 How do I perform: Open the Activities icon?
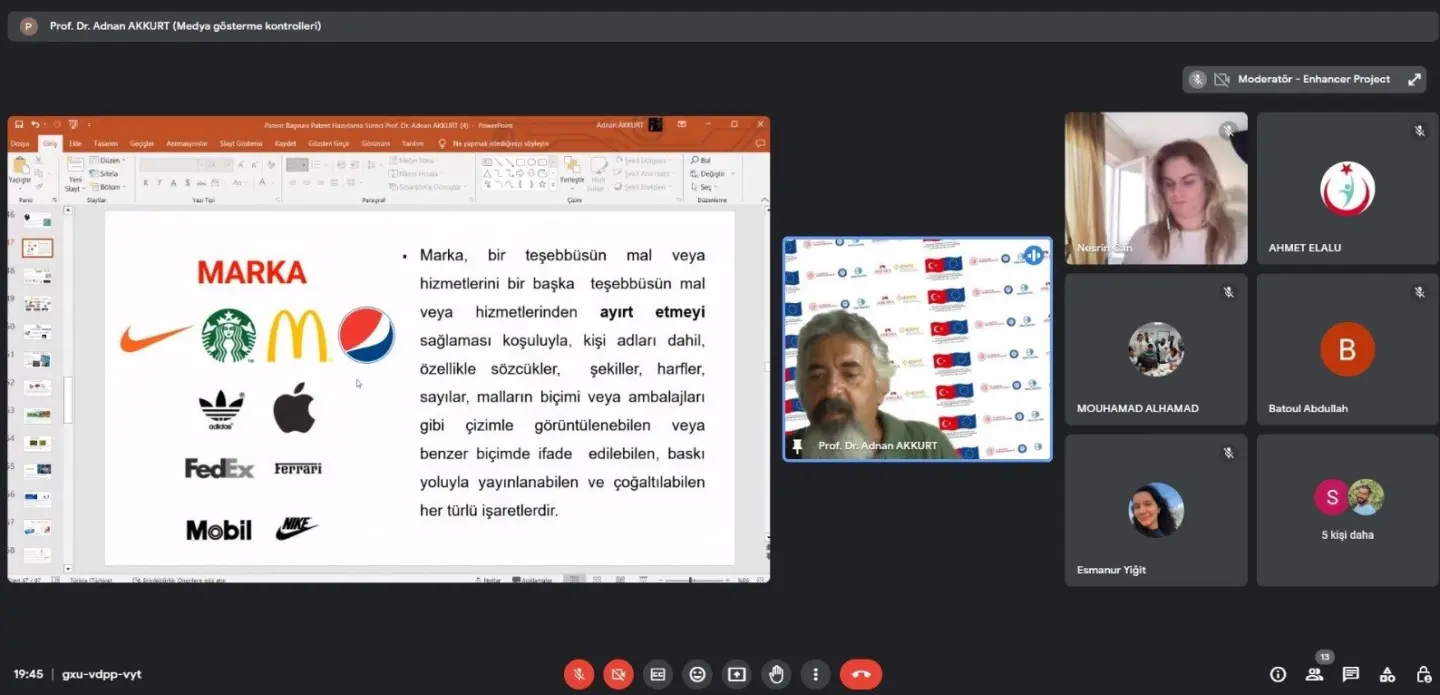coord(1387,674)
